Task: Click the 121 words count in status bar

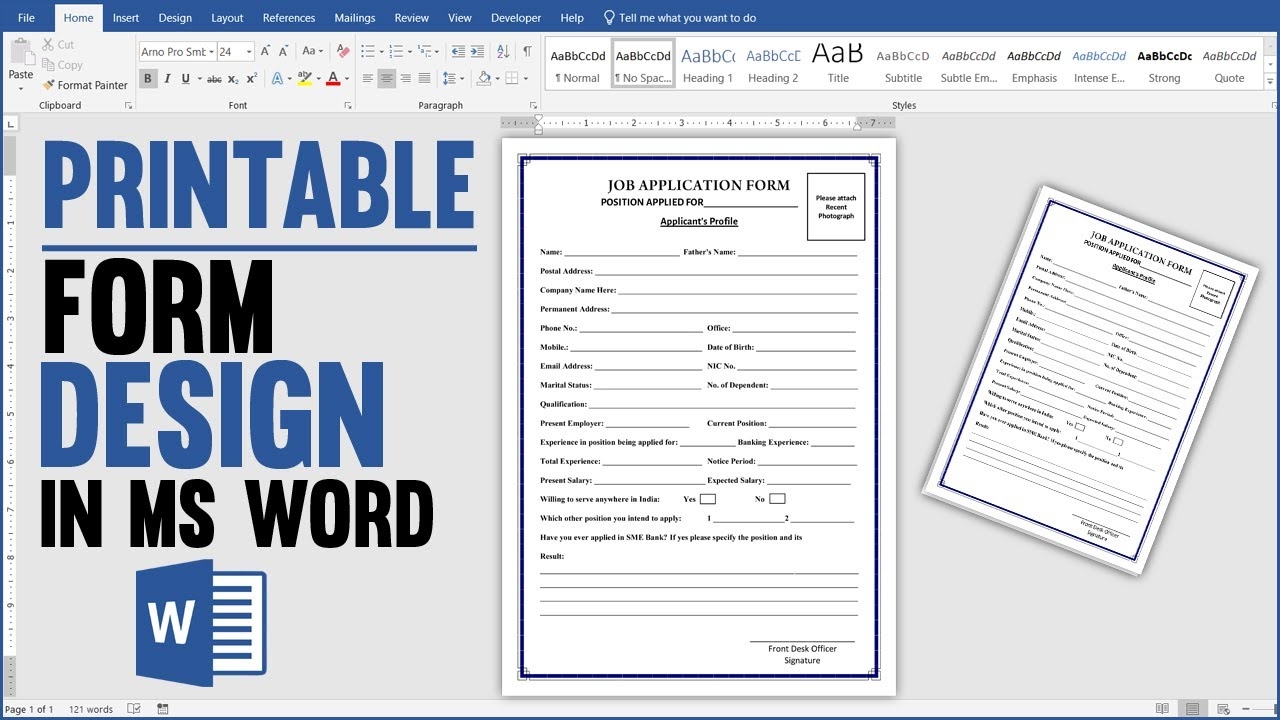Action: coord(91,709)
